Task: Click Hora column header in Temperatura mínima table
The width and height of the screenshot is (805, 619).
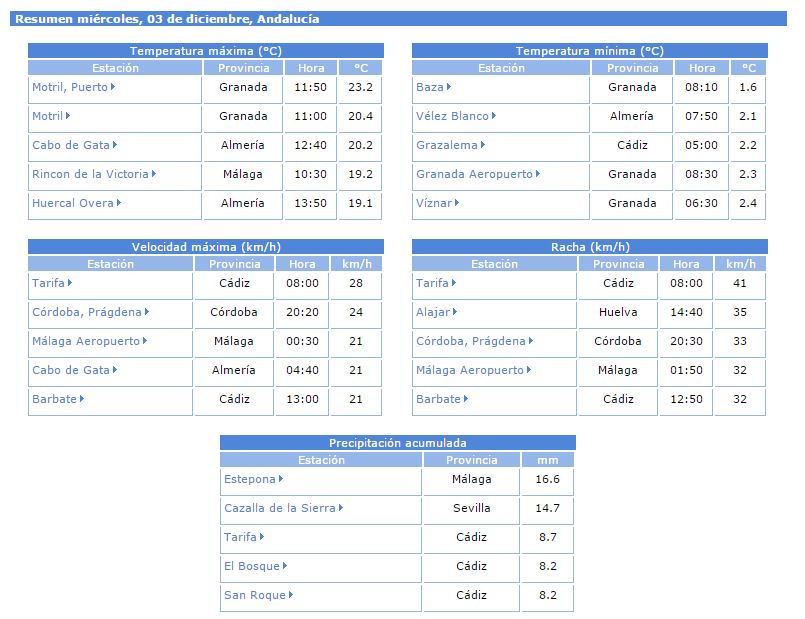Action: [x=702, y=68]
